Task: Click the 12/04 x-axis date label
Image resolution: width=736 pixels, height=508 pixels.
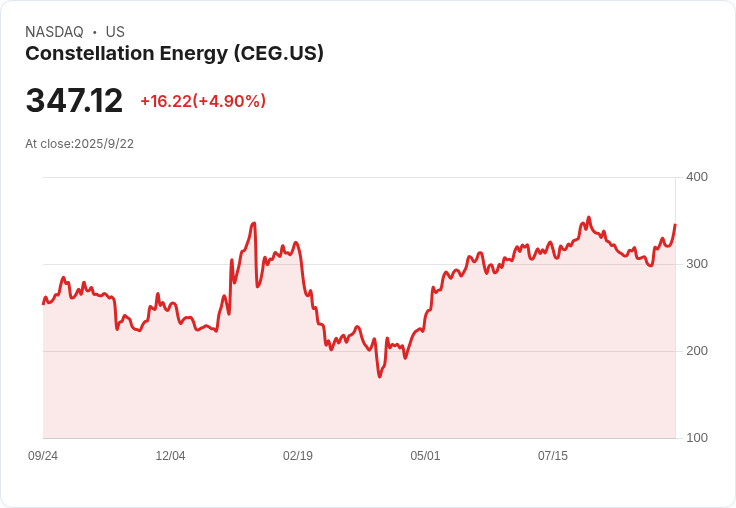Action: coord(170,455)
